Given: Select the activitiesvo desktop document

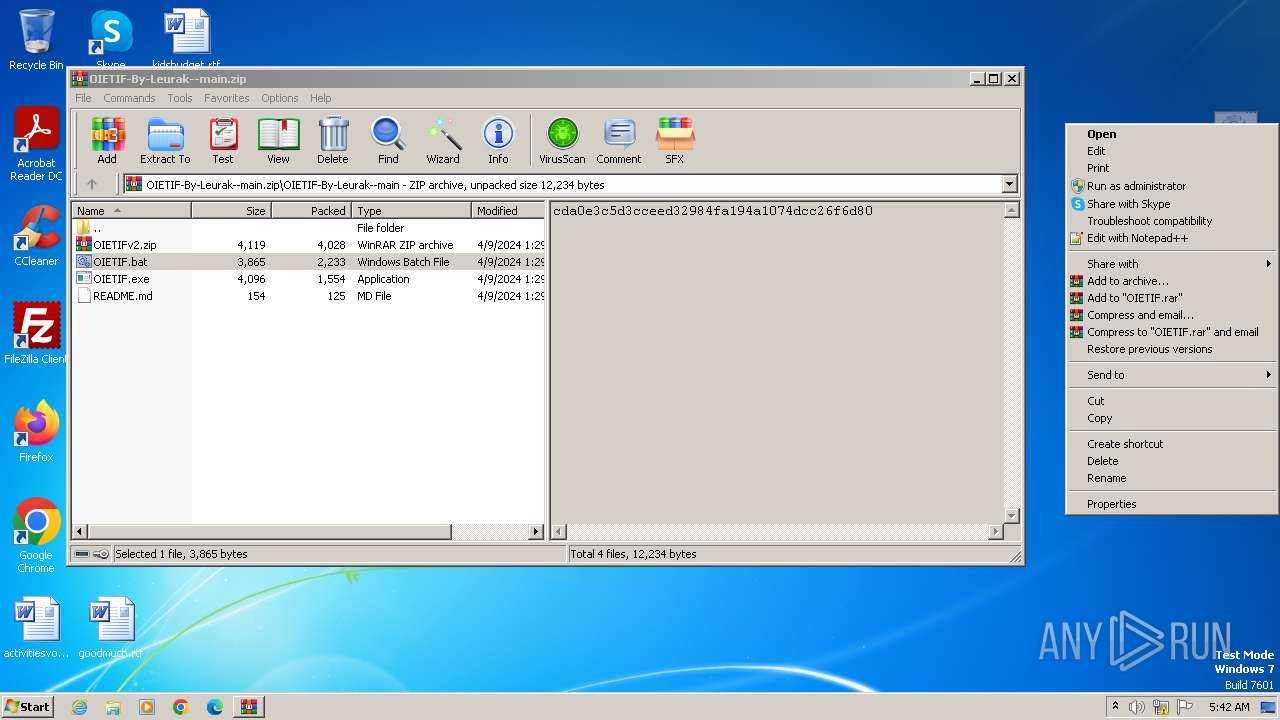Looking at the screenshot, I should tap(36, 628).
